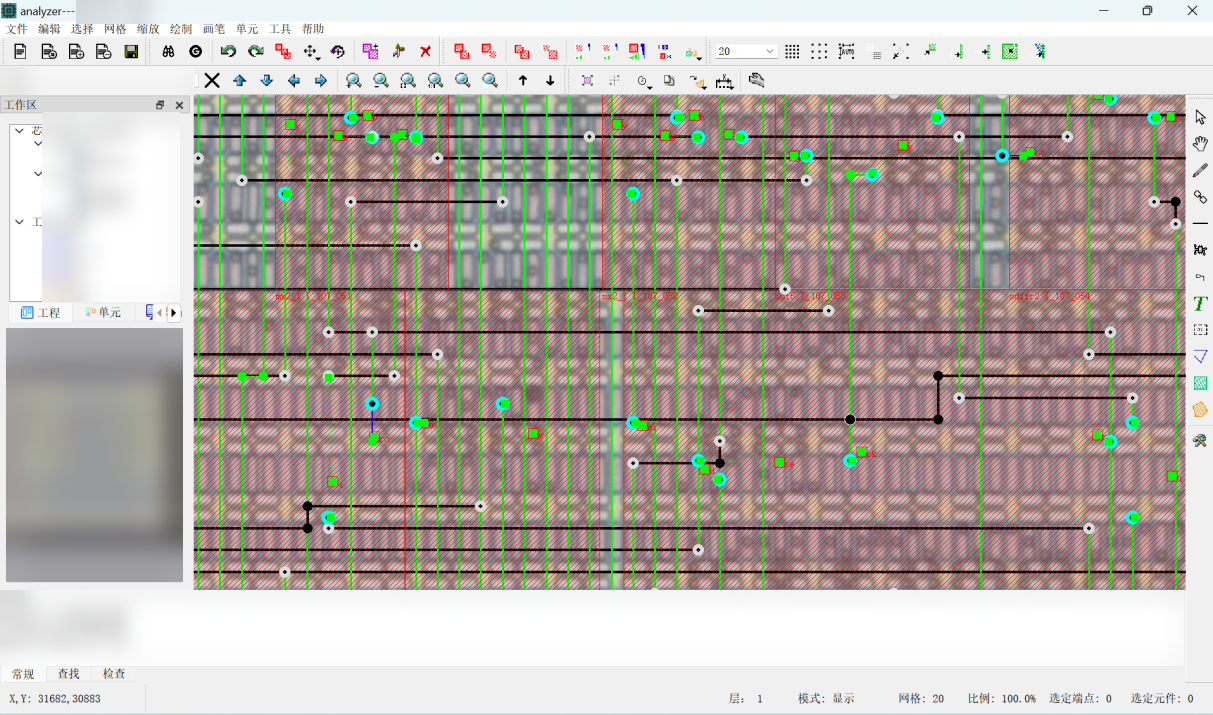Click the new document icon

(20, 51)
